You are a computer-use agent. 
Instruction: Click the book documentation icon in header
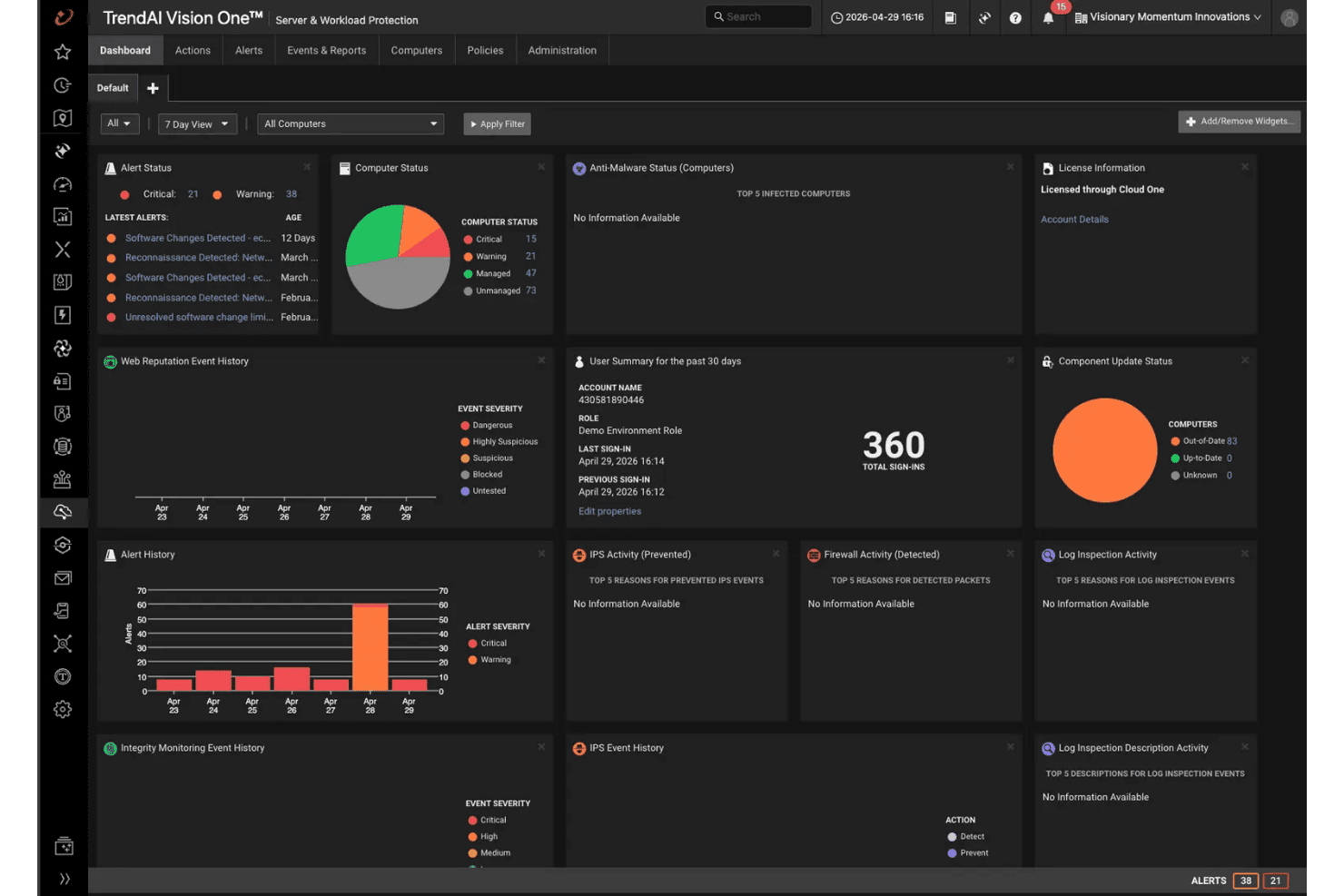[950, 17]
